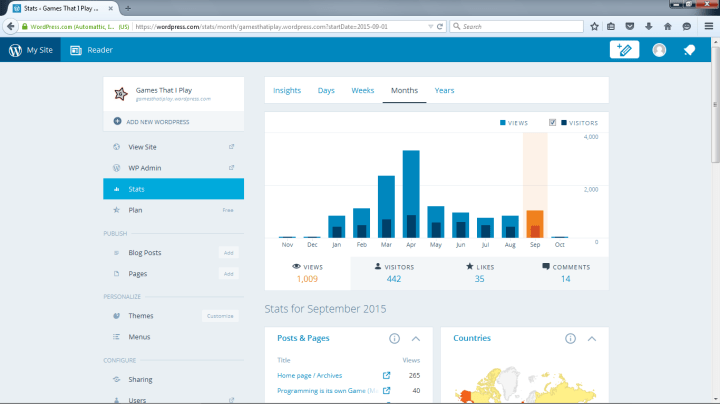Screen dimensions: 720x404
Task: Select the Visitors stat tab showing 442
Action: click(394, 273)
